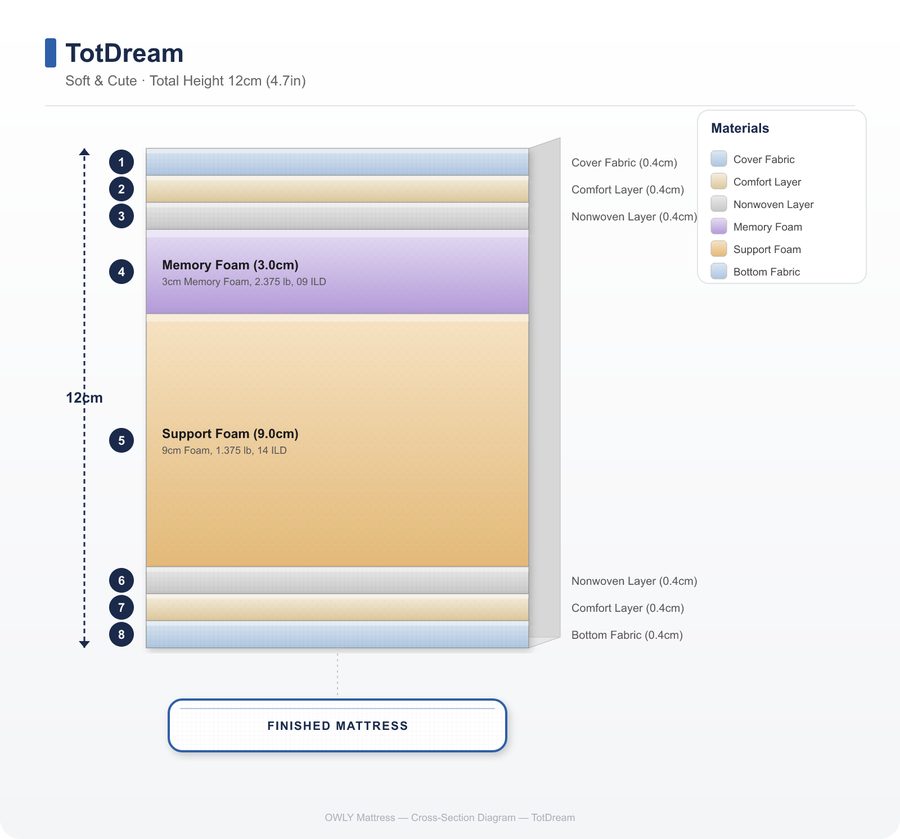The image size is (900, 839).
Task: Select the comfort layer band beside badge 2
Action: coord(338,189)
